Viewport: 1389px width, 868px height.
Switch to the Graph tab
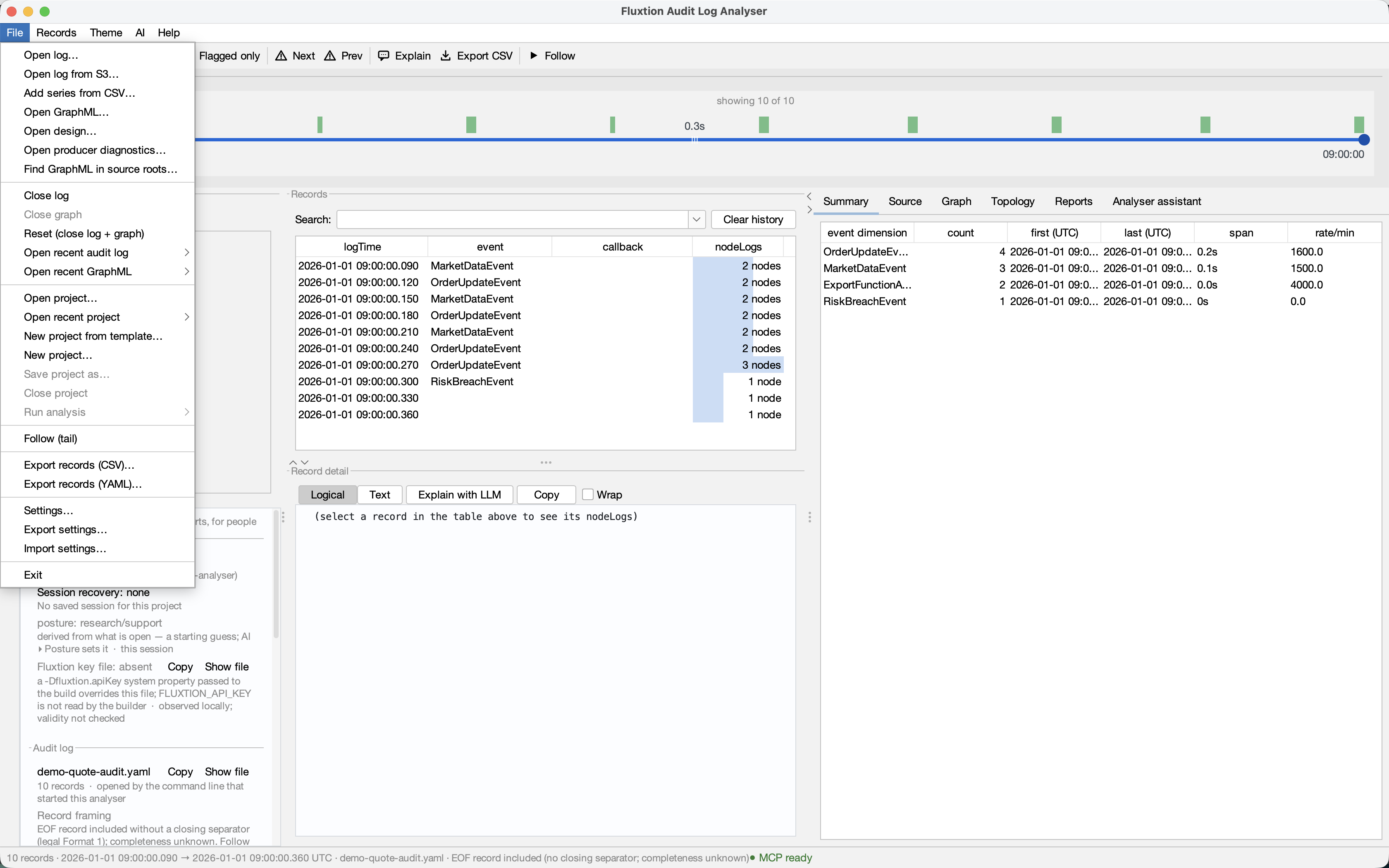tap(956, 202)
